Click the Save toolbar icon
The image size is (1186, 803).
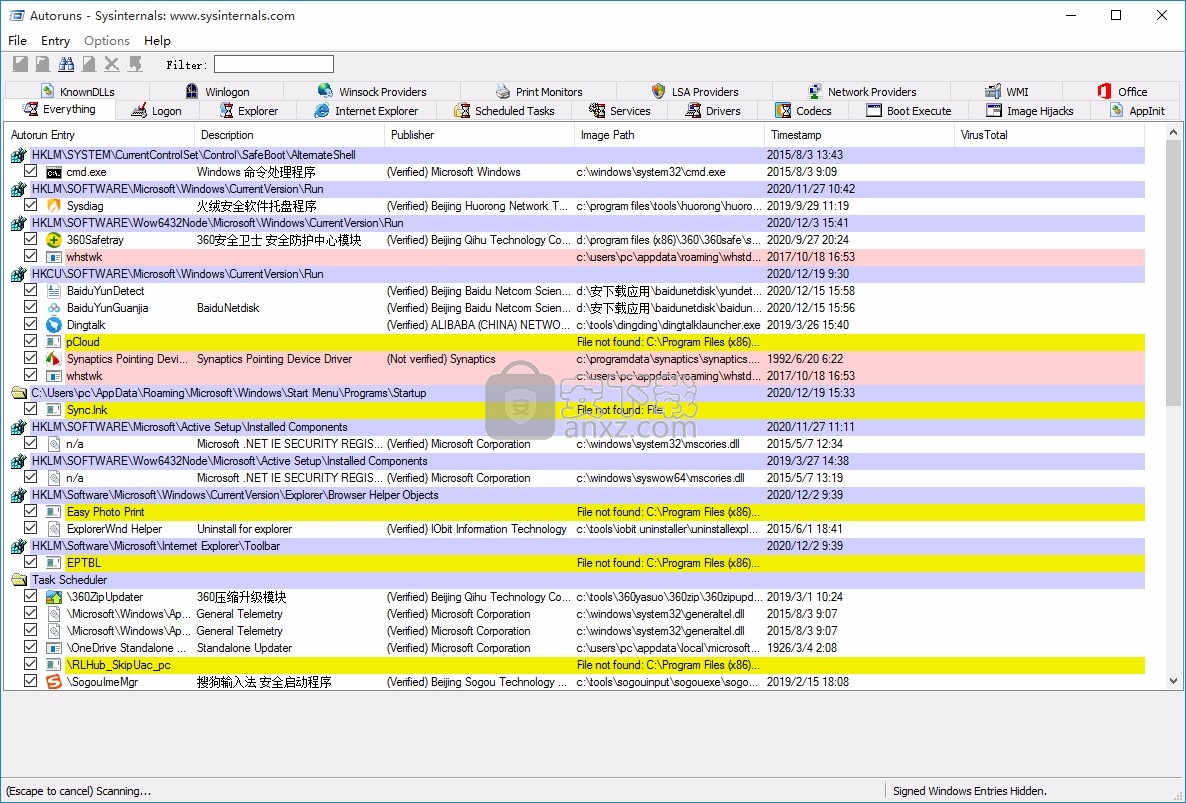click(x=20, y=64)
